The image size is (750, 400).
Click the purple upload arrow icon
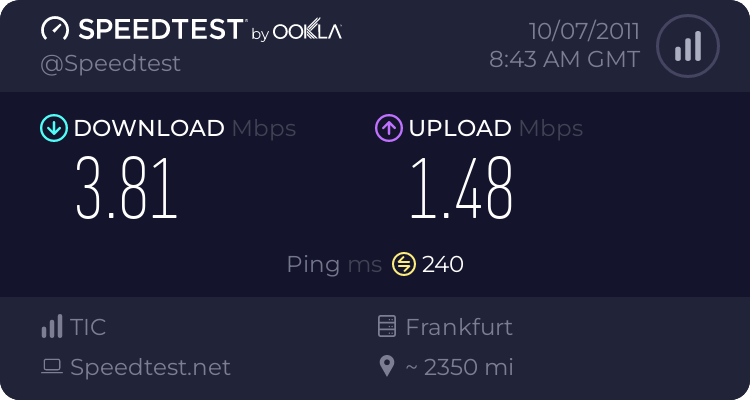[388, 128]
